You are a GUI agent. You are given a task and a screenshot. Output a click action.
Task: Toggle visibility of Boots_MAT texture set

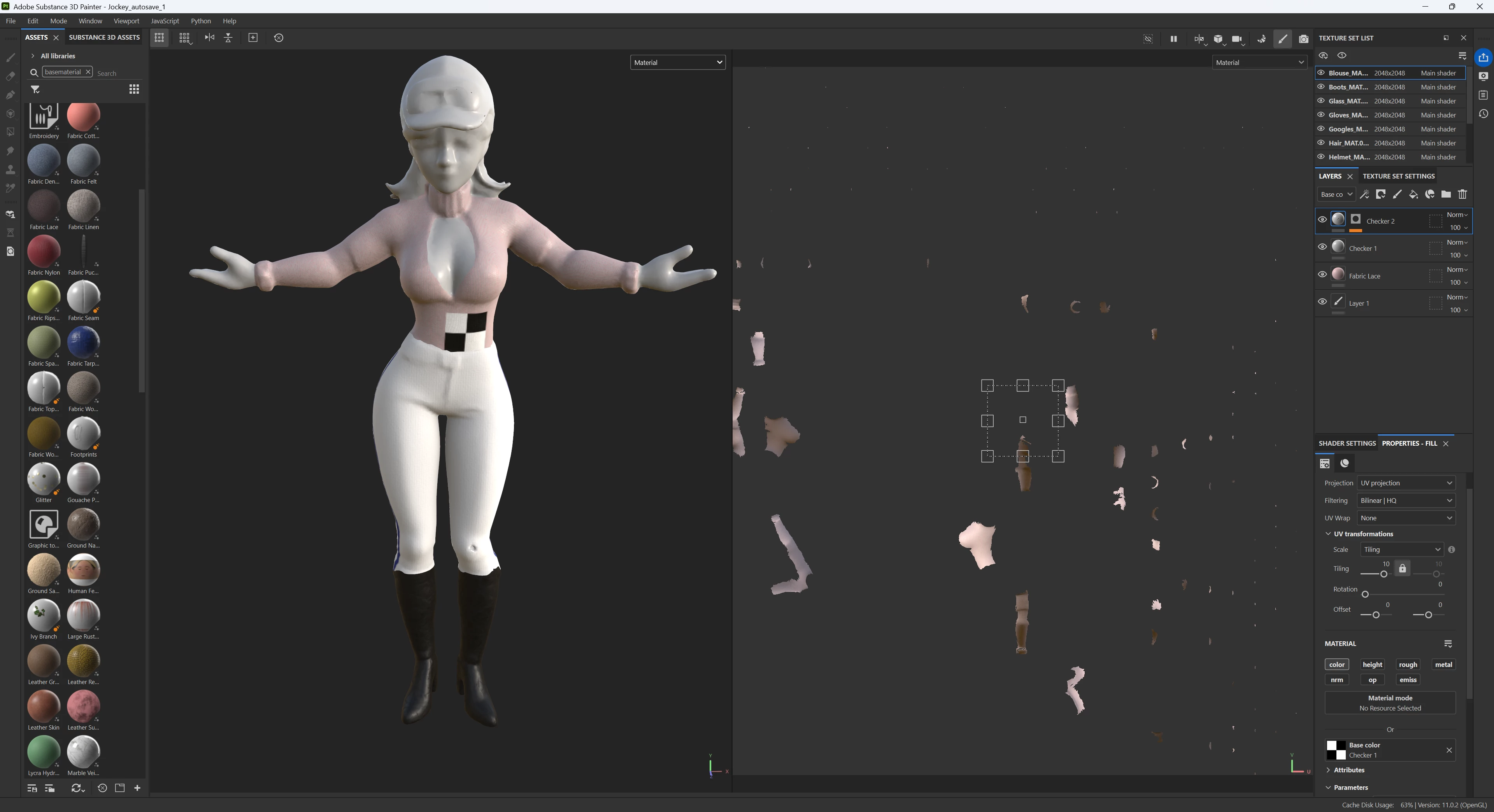[1321, 87]
